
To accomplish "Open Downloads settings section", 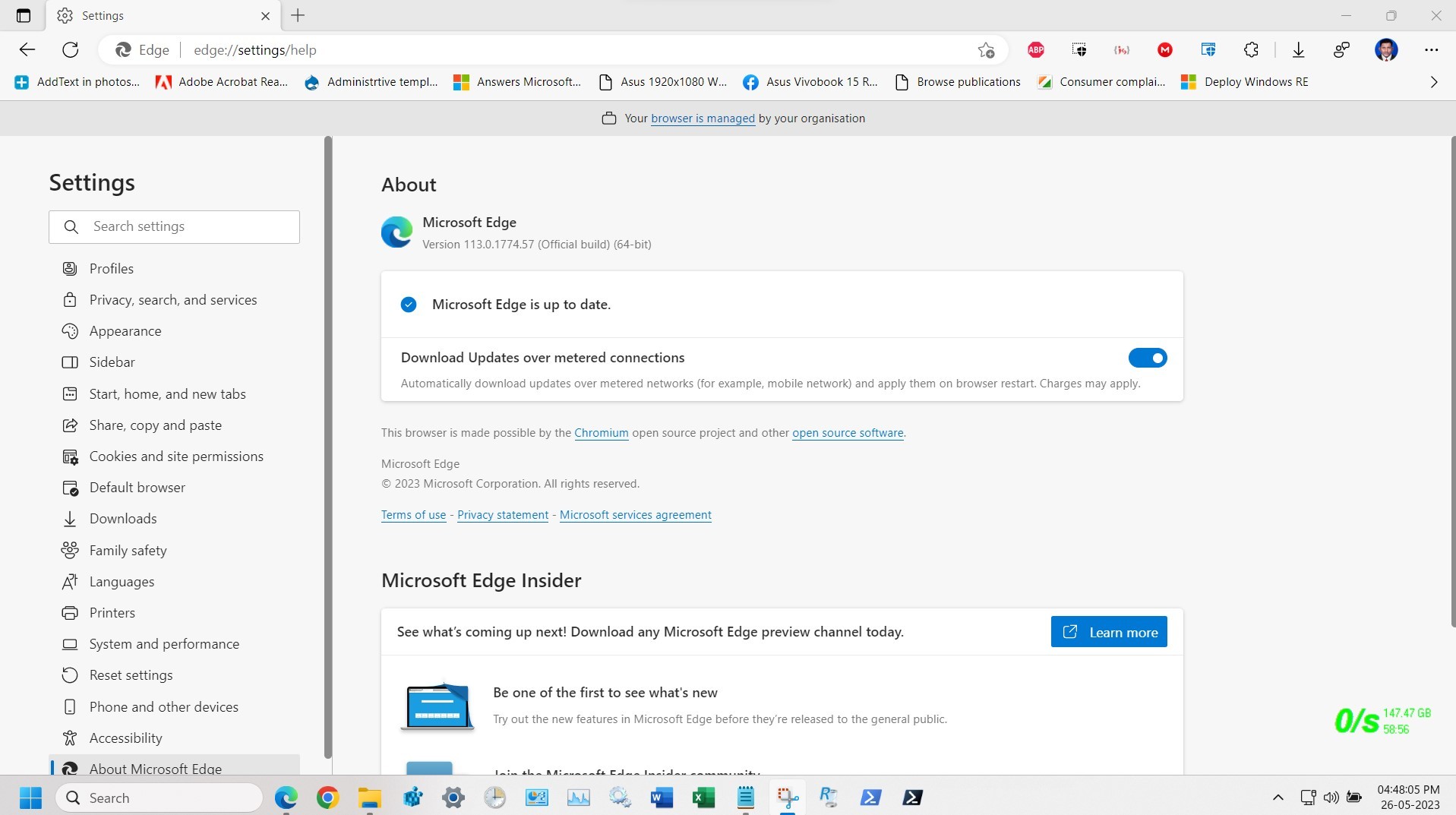I will tap(175, 519).
